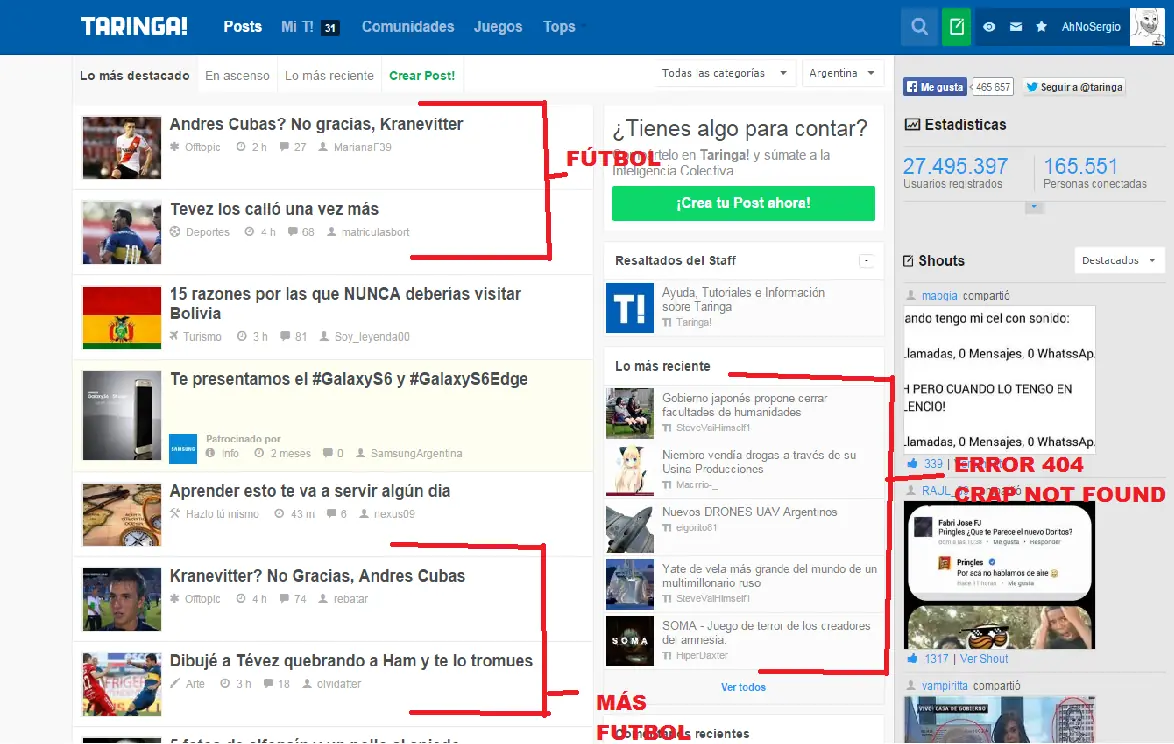Image resolution: width=1174 pixels, height=744 pixels.
Task: Collapse the Resaltados del Staff panel
Action: click(x=866, y=260)
